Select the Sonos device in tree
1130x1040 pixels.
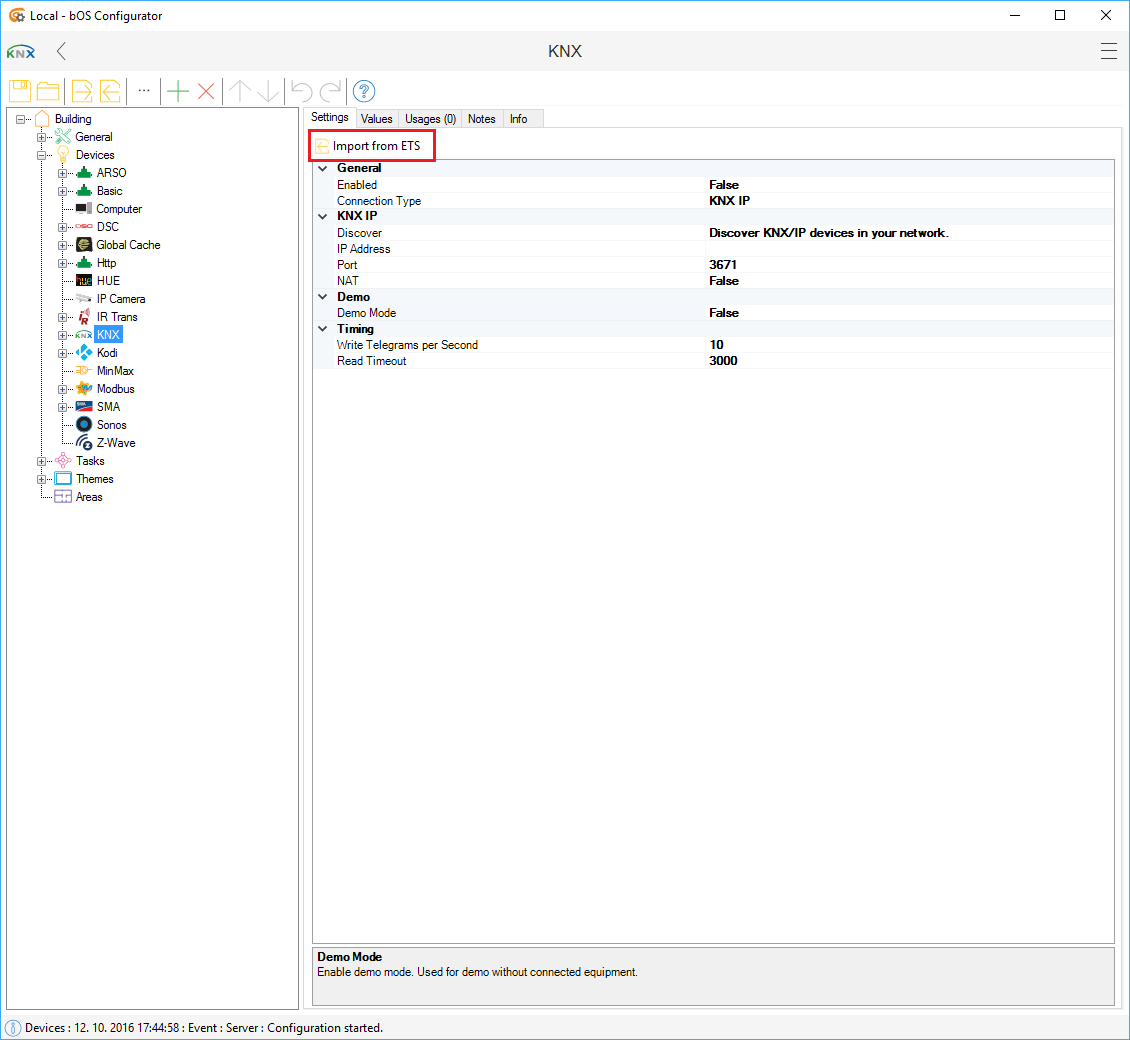coord(111,425)
